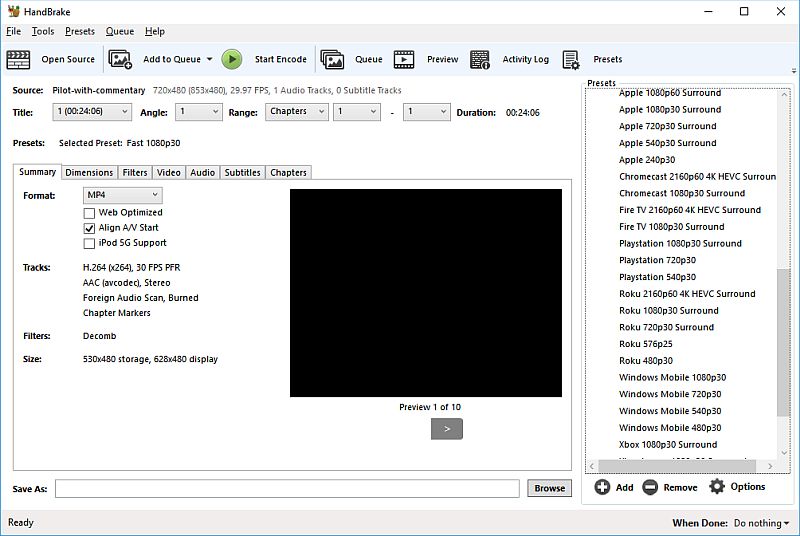Viewport: 800px width, 536px height.
Task: Open the Activity Log icon
Action: pos(480,60)
